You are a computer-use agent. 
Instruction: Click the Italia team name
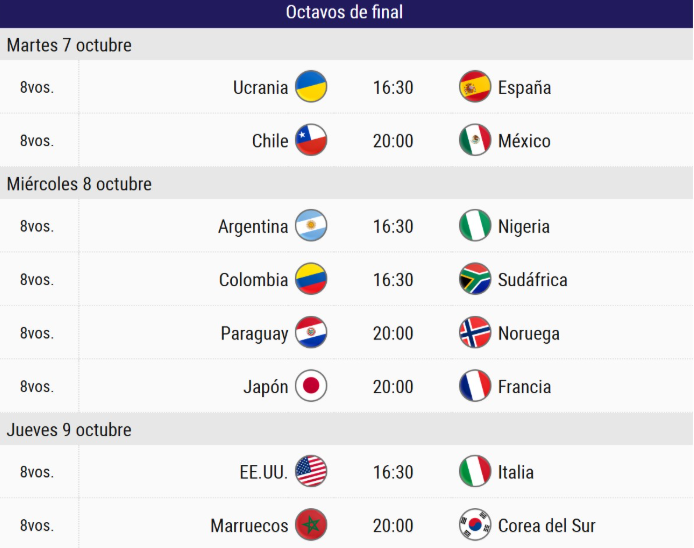[x=516, y=472]
